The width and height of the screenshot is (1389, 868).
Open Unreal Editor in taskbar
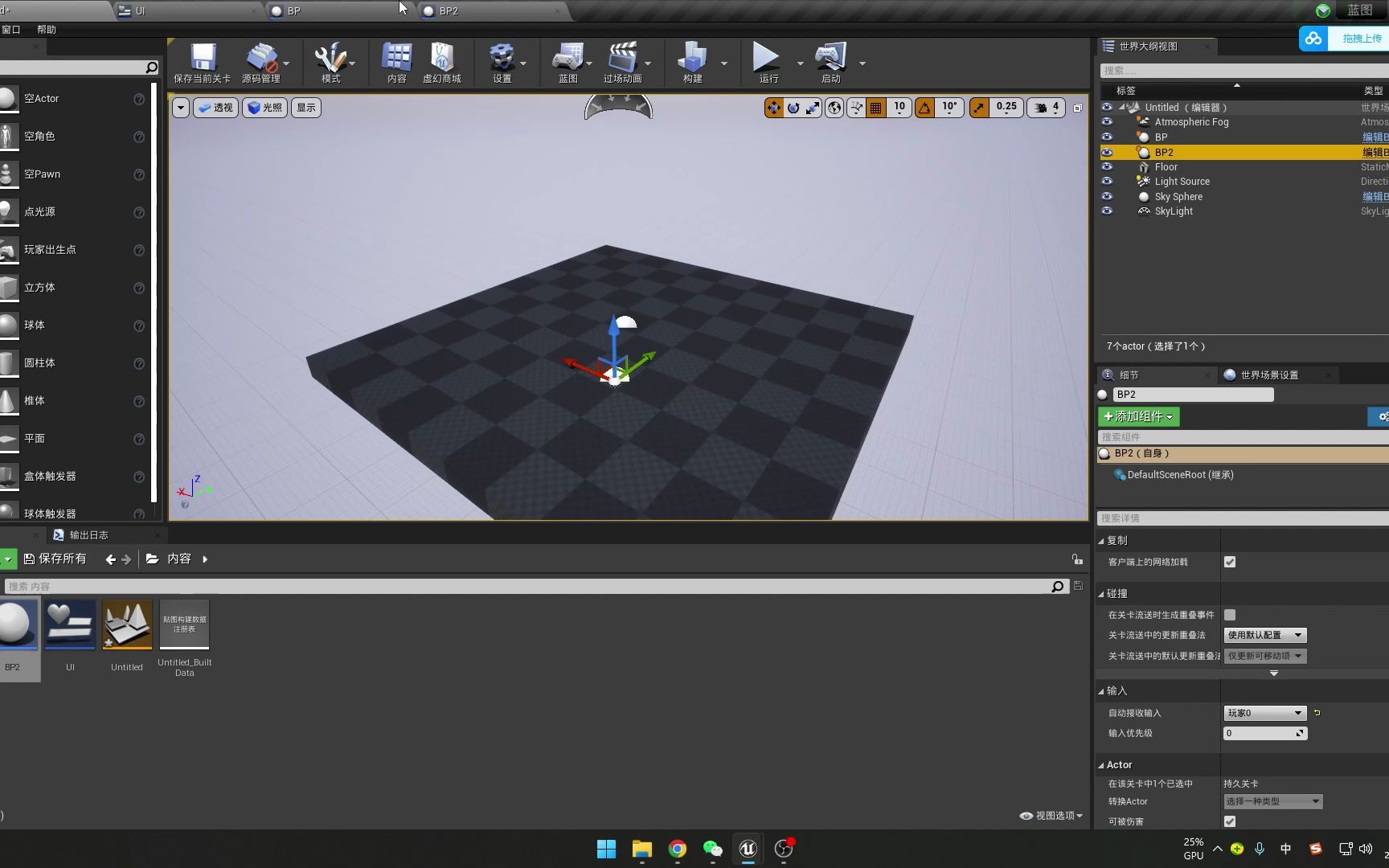pyautogui.click(x=748, y=849)
